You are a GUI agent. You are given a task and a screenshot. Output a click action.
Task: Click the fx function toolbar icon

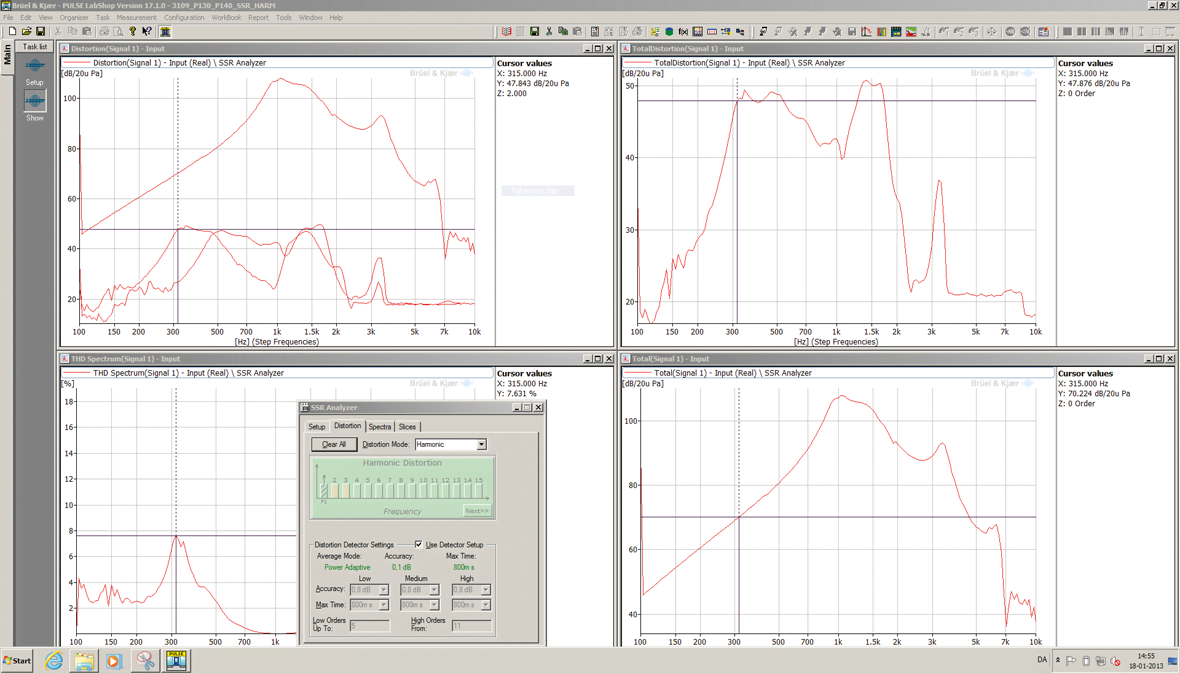click(683, 32)
